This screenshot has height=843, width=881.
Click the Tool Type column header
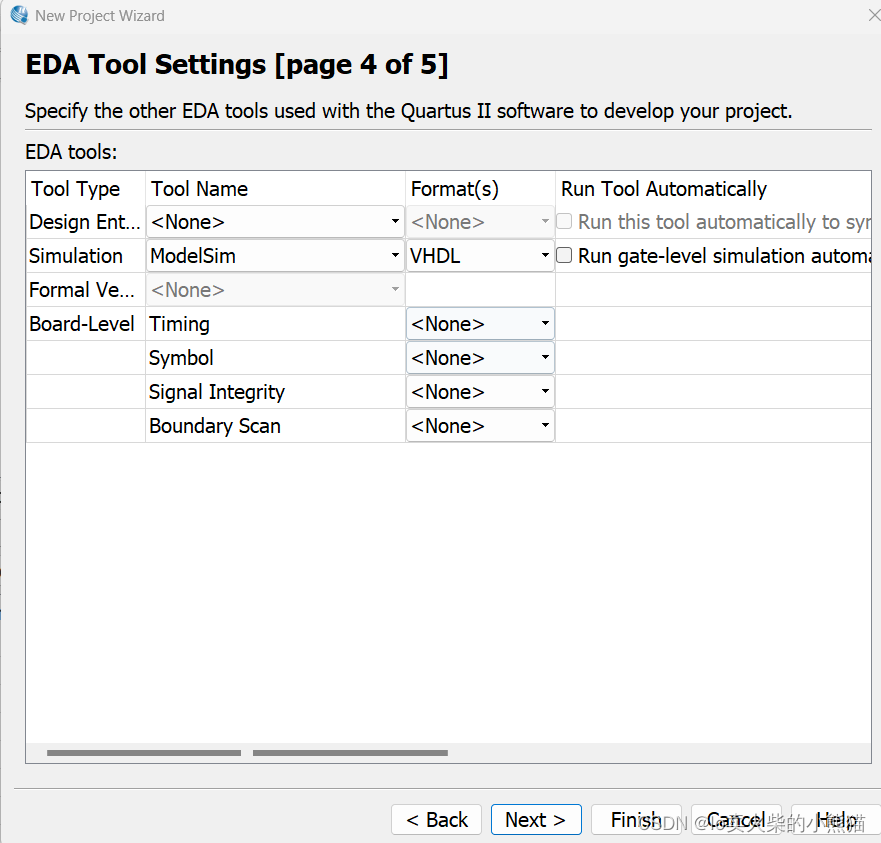click(76, 189)
